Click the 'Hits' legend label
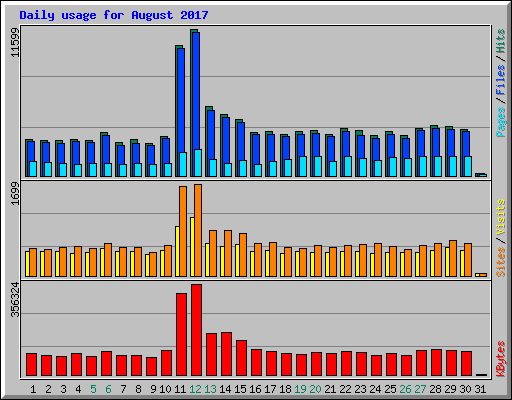Screen dimensions: 512x400 [501, 41]
